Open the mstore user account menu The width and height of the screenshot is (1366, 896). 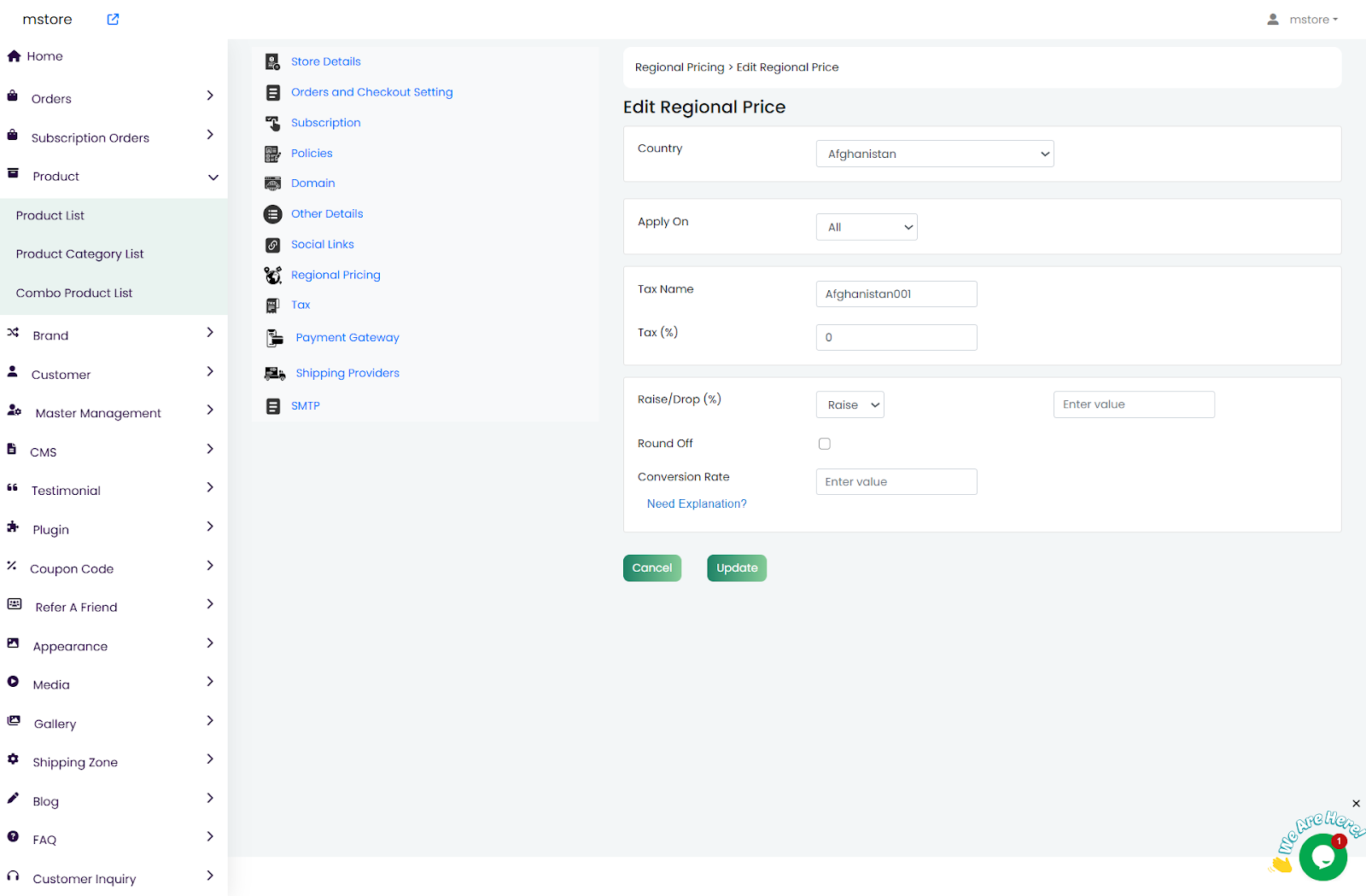coord(1303,20)
